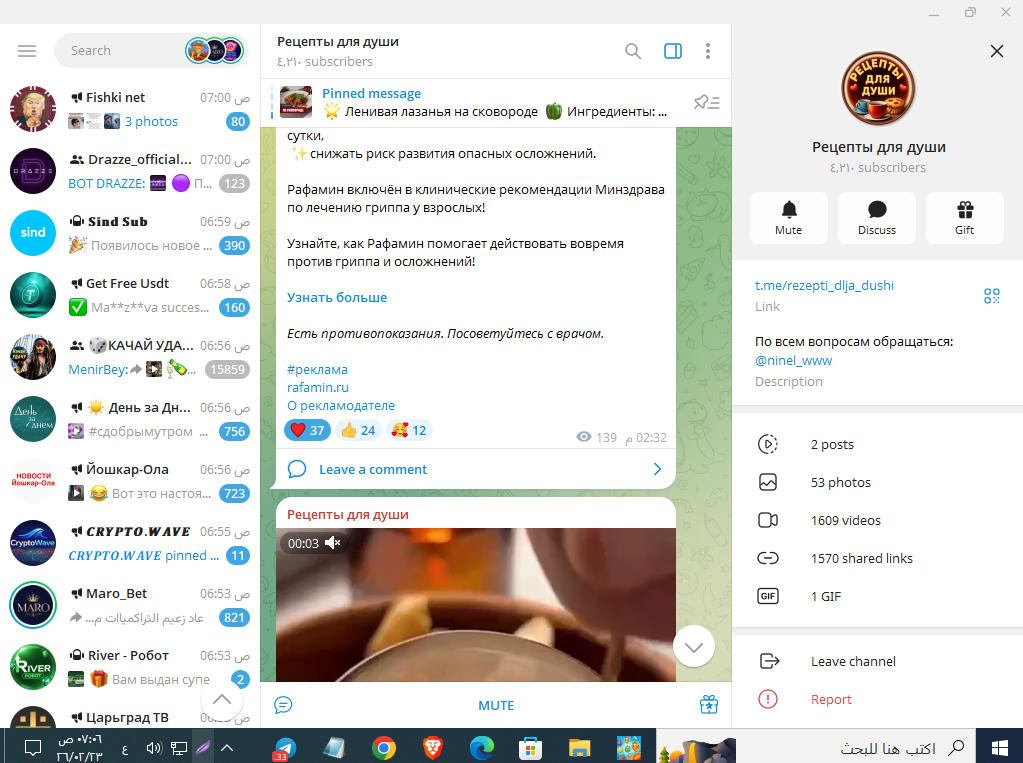1023x763 pixels.
Task: Open the #реклама hashtag
Action: point(317,369)
